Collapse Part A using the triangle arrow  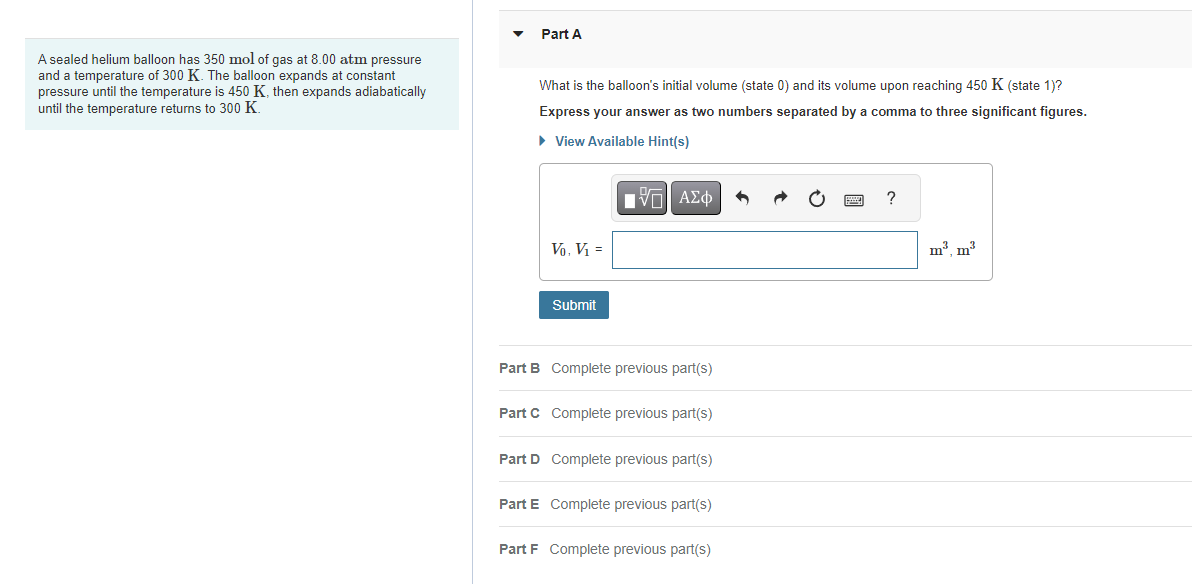click(518, 34)
